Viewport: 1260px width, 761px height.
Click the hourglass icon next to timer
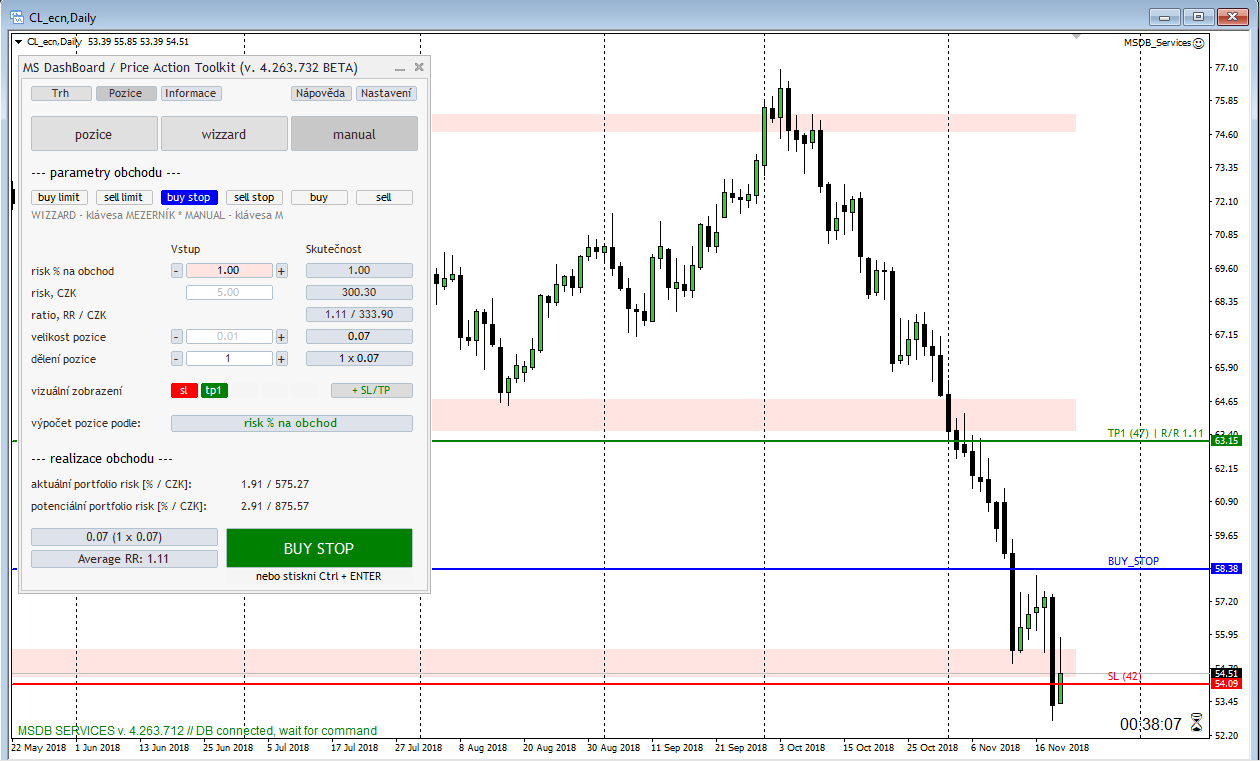click(1197, 724)
